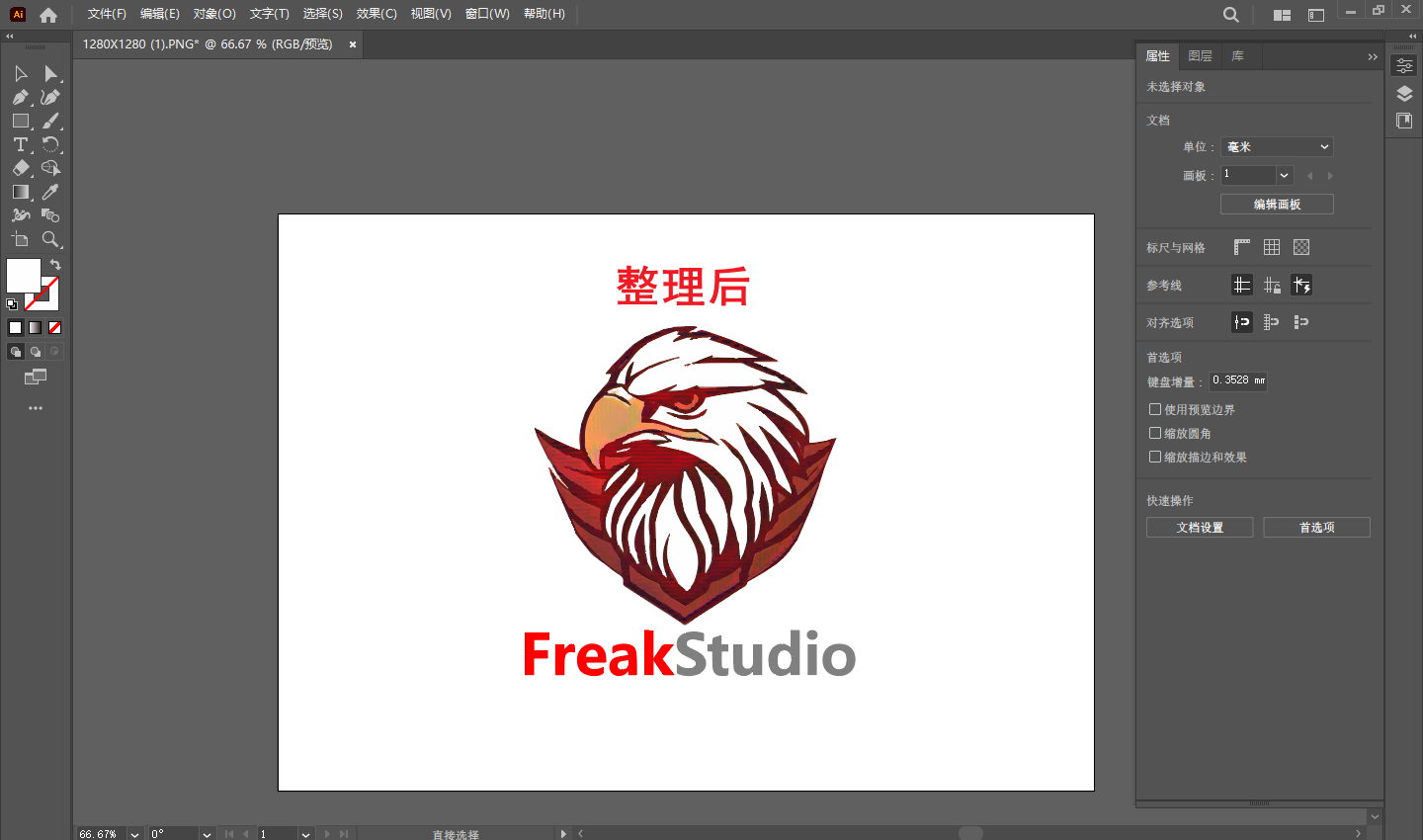Click the Illustrator home icon
The width and height of the screenshot is (1423, 840).
[48, 15]
